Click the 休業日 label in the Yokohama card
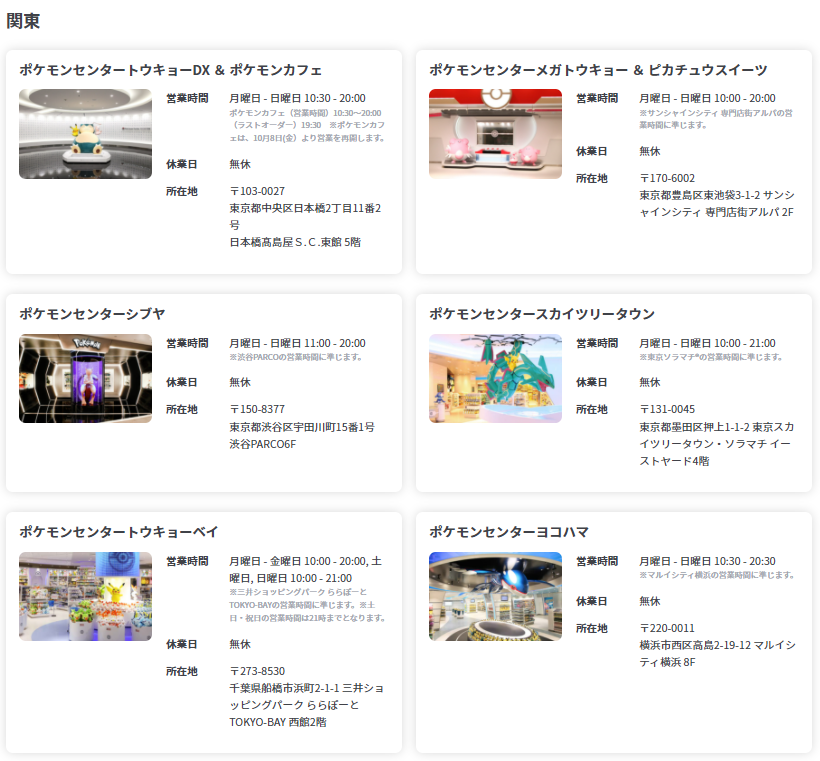 pos(592,601)
